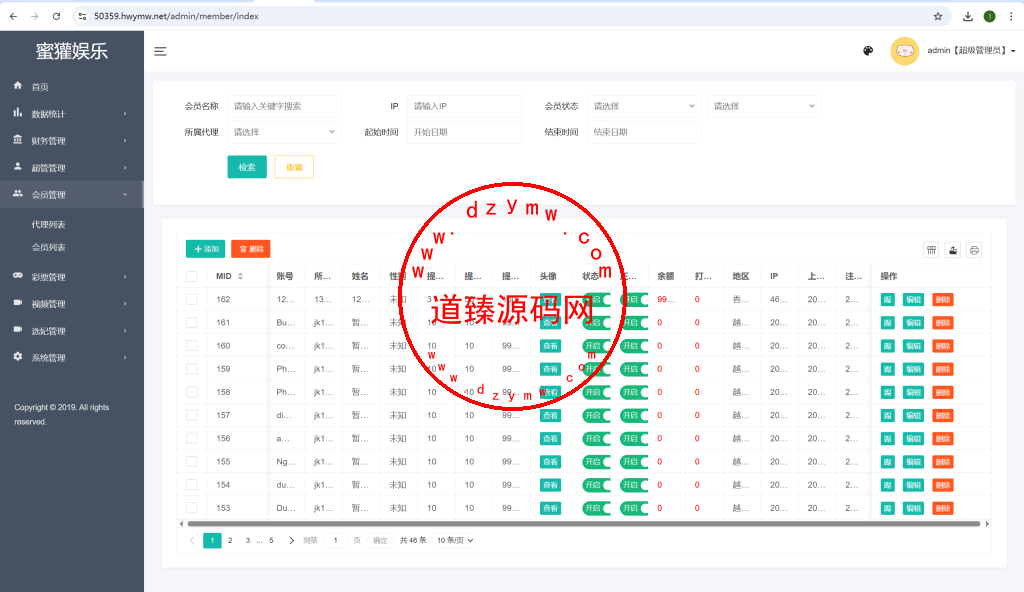Click the 选妃管理 camera icon

(x=18, y=329)
